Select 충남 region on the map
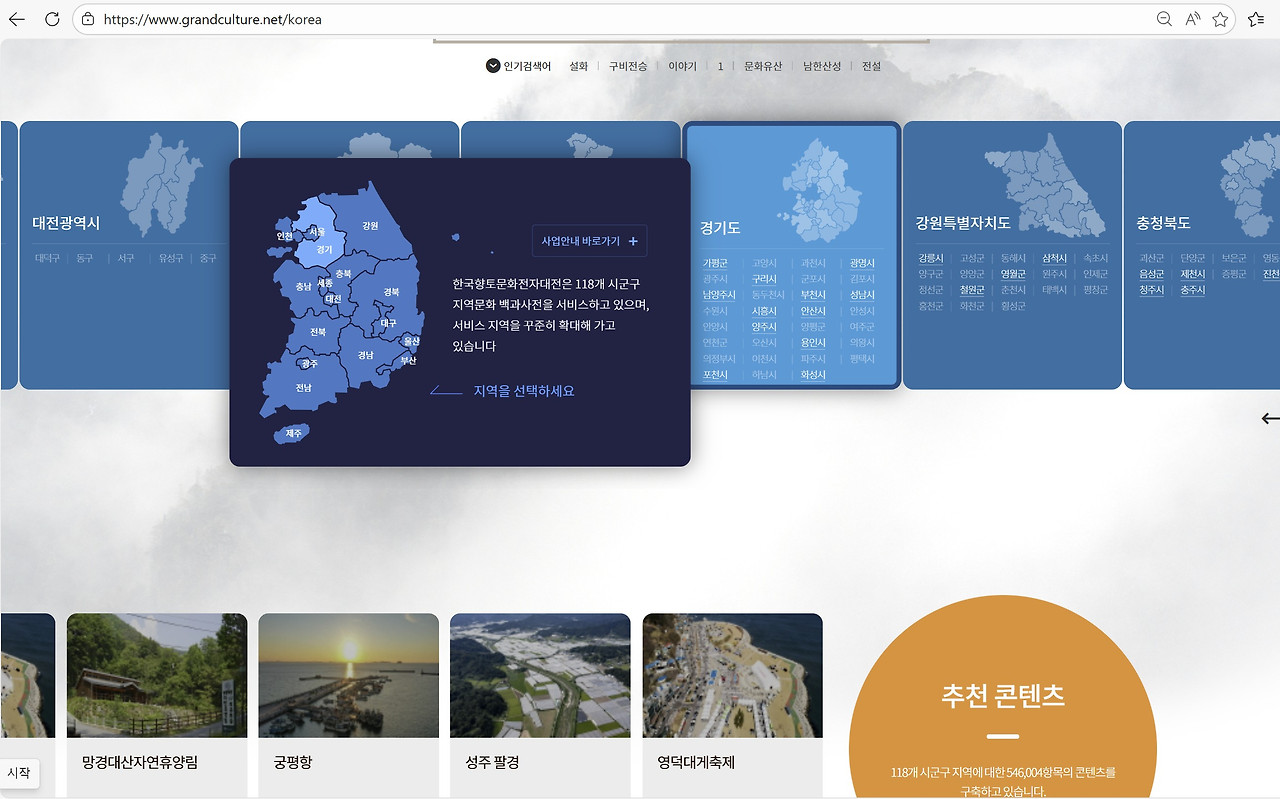This screenshot has height=799, width=1280. click(303, 286)
